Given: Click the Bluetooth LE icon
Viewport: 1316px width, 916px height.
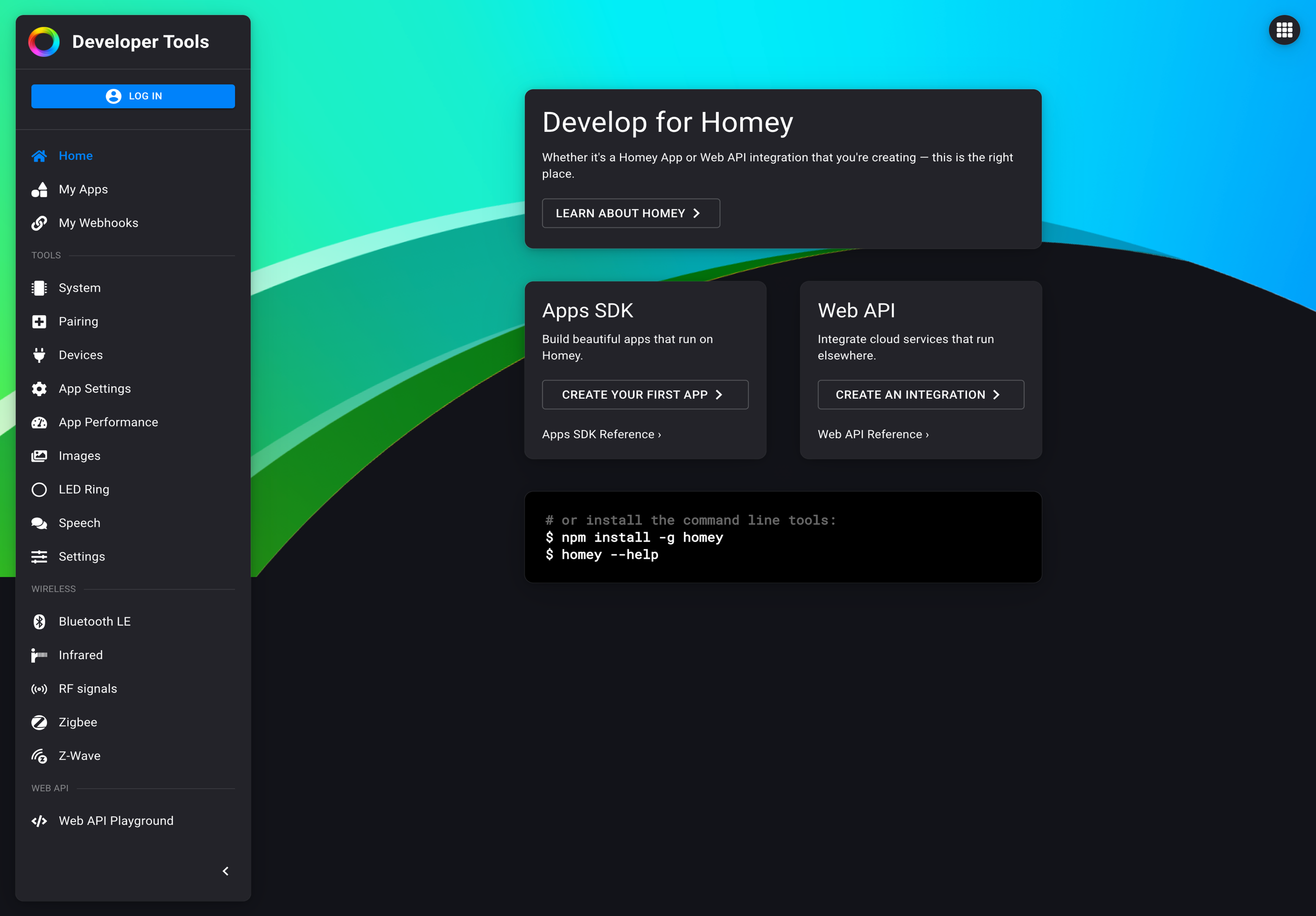Looking at the screenshot, I should point(39,622).
